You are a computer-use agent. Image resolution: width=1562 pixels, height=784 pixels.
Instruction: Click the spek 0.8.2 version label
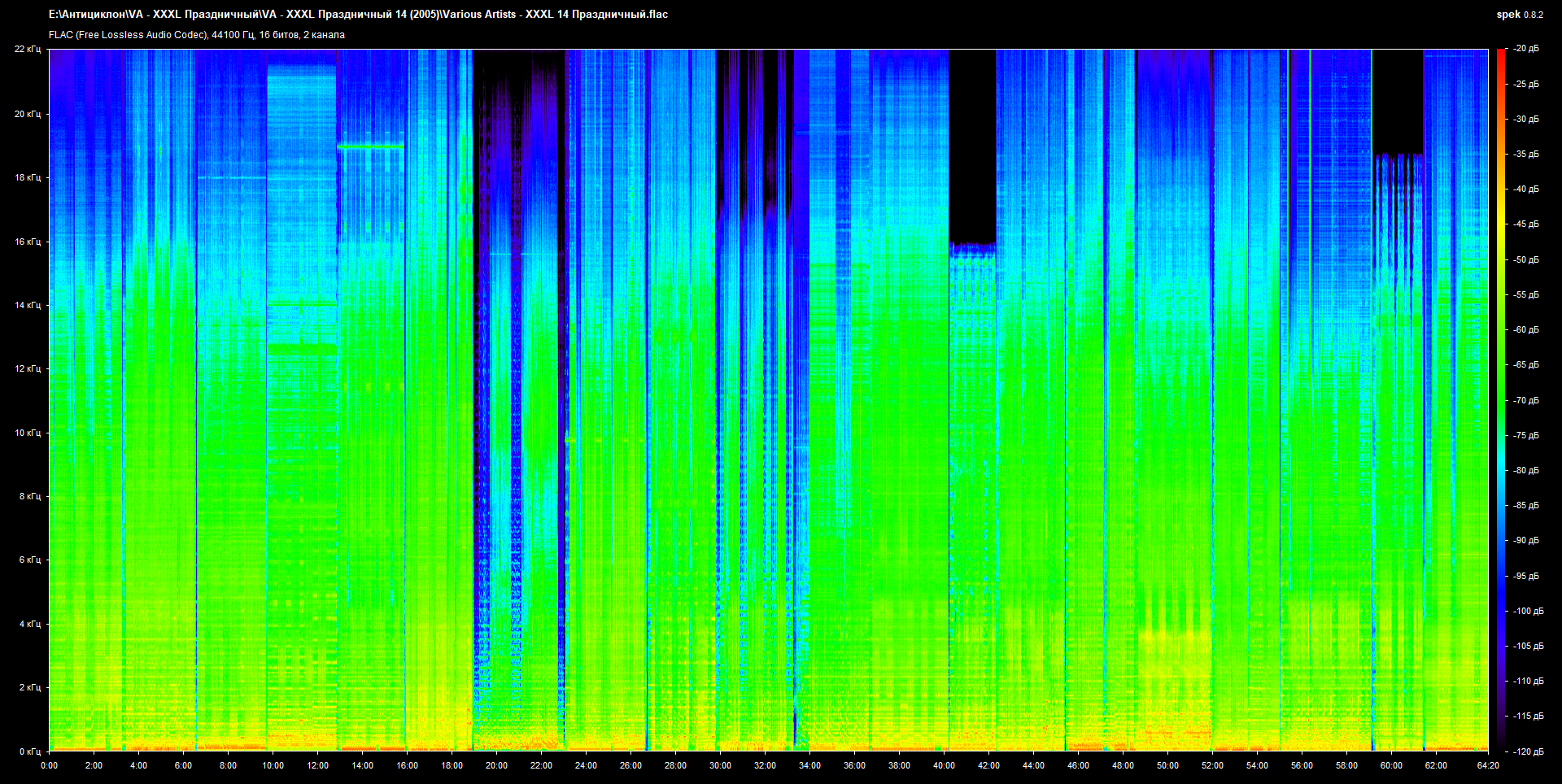click(x=1519, y=15)
